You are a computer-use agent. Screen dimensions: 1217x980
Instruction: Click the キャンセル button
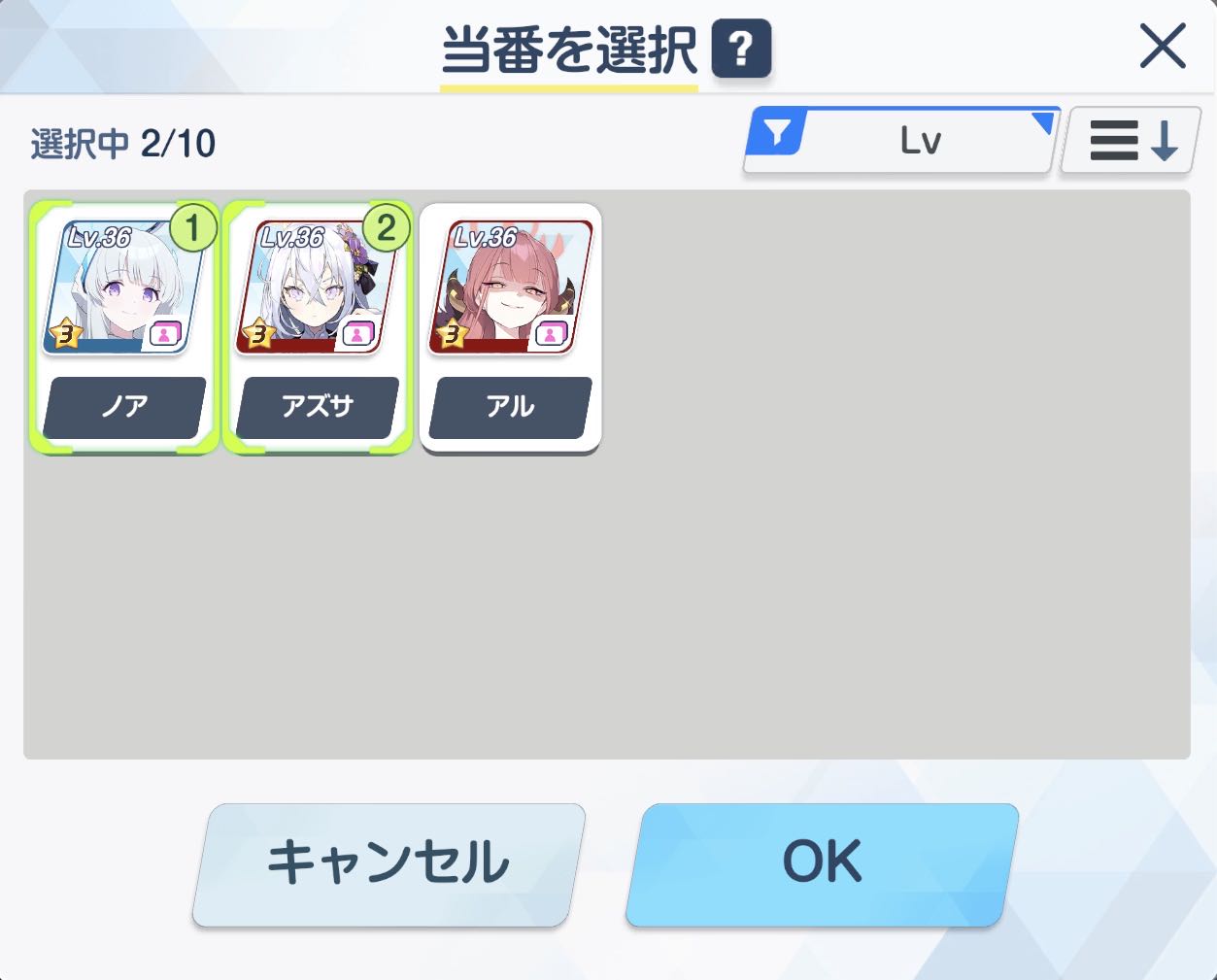[x=389, y=863]
